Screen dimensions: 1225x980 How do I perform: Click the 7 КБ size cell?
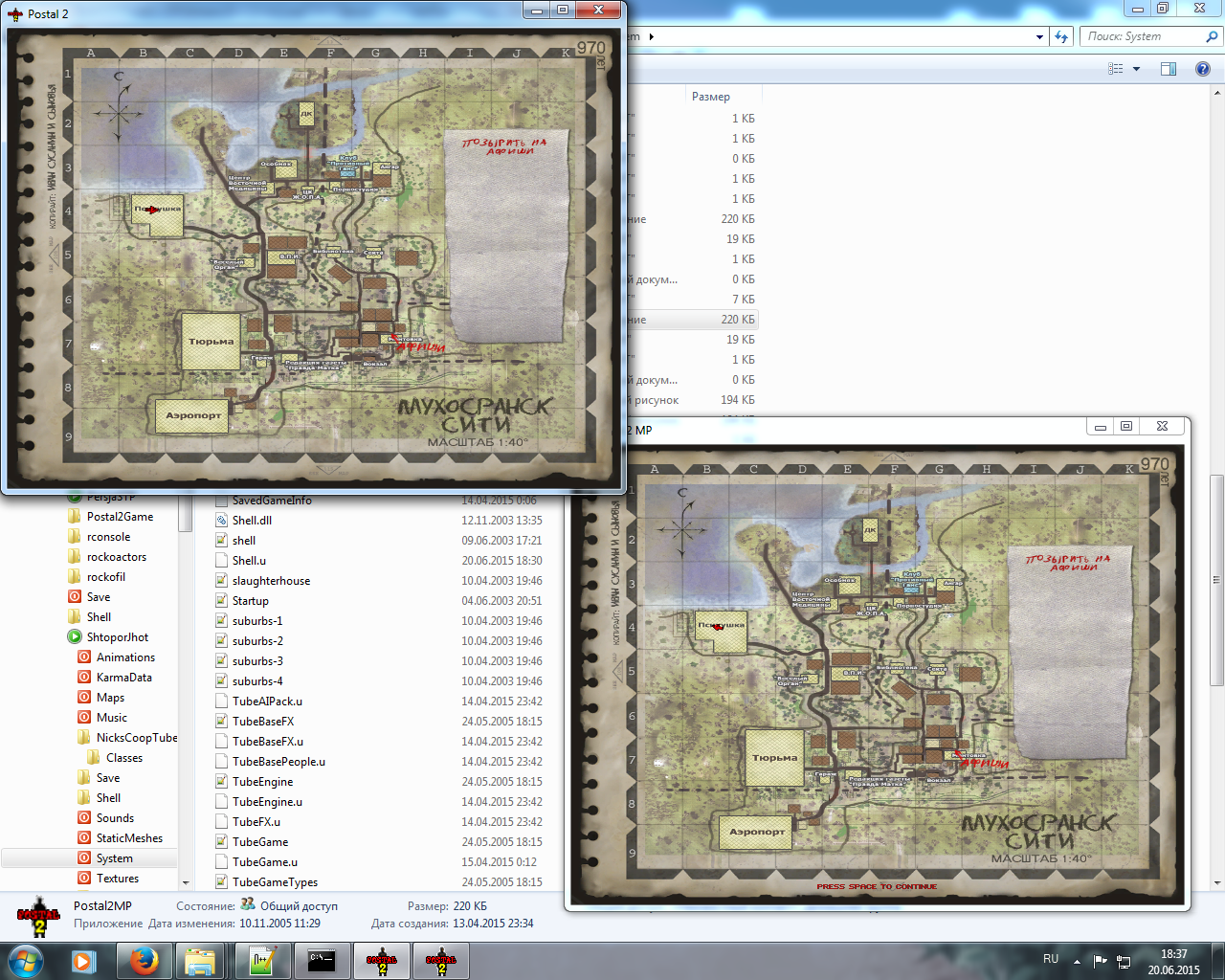click(x=744, y=300)
